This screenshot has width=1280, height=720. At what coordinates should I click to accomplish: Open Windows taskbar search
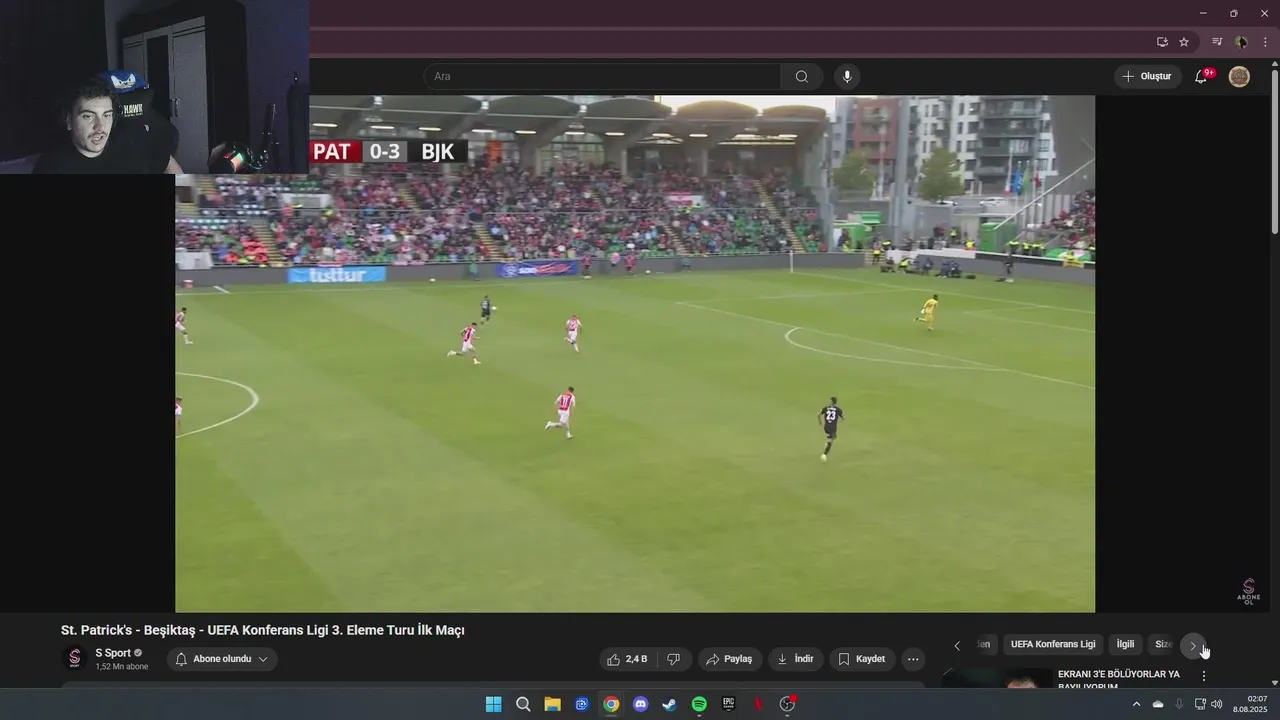point(523,704)
